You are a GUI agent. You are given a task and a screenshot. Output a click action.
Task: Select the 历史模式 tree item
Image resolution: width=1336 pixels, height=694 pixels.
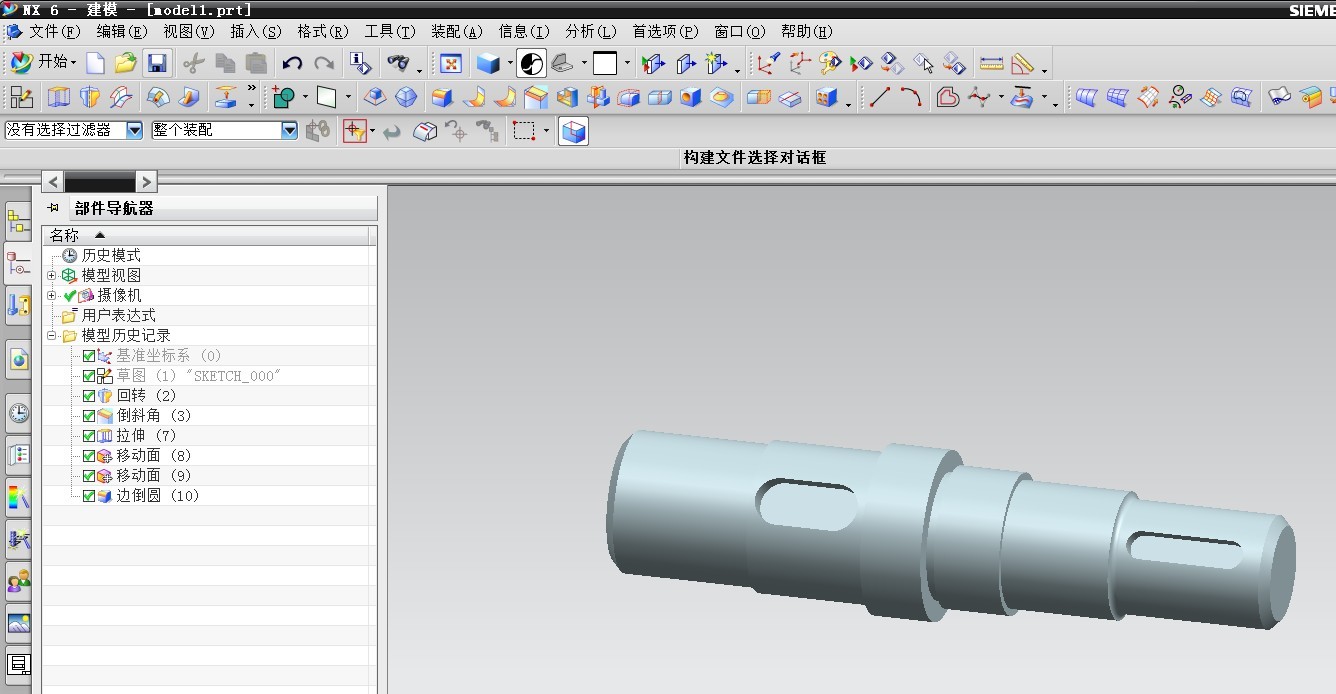point(111,255)
